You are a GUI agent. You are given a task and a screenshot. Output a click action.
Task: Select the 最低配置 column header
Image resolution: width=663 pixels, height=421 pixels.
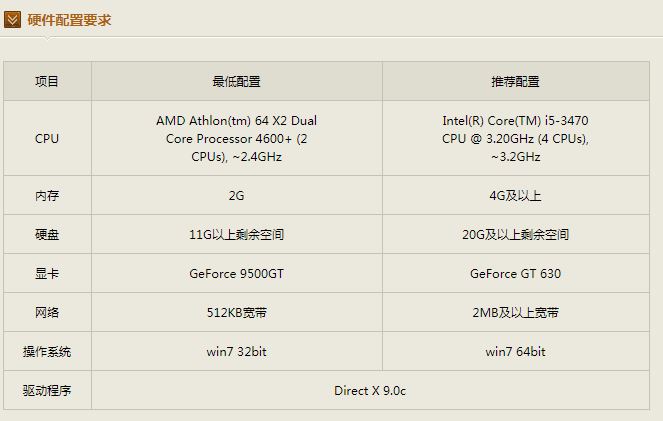point(236,82)
